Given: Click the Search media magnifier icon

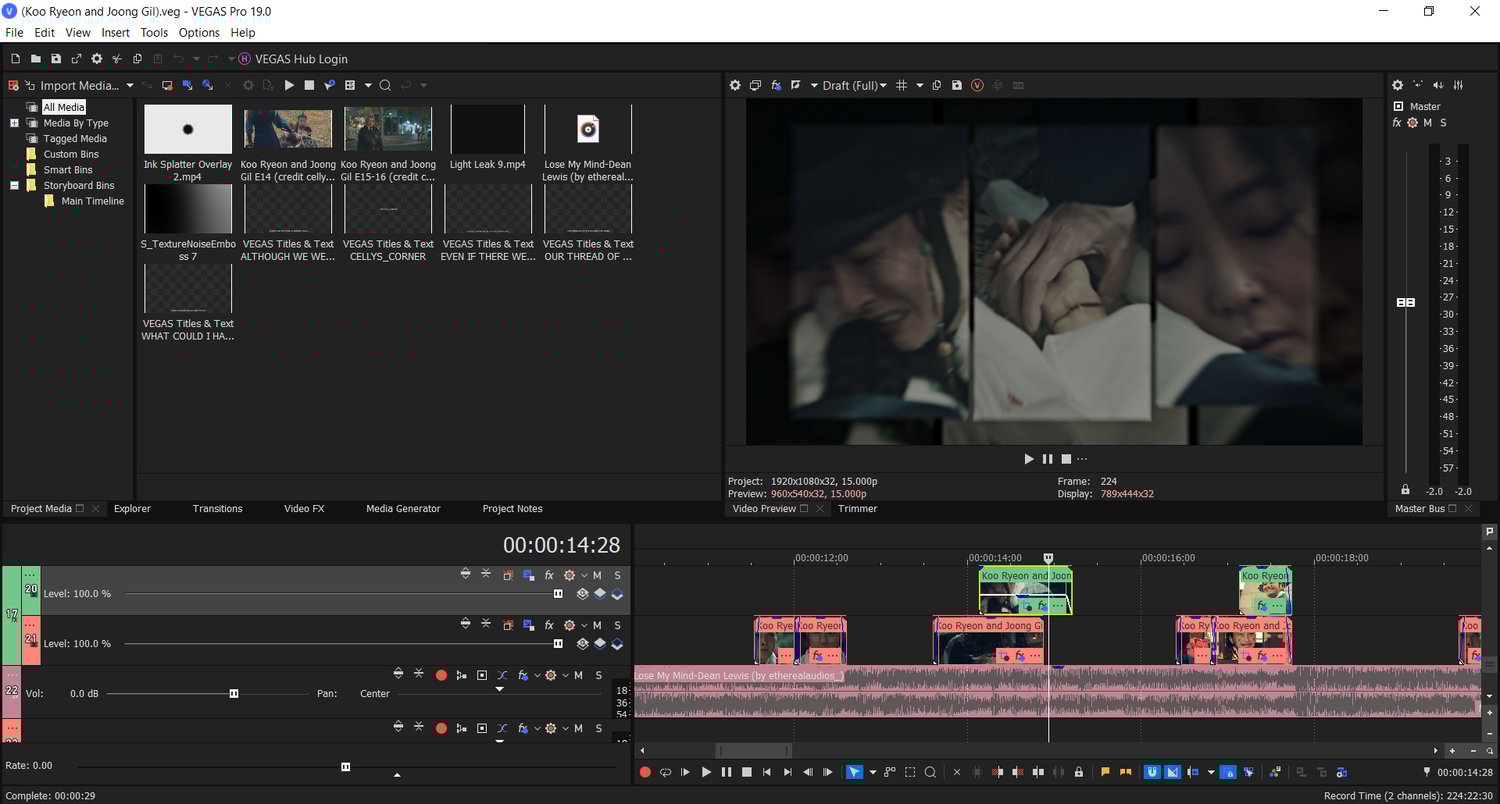Looking at the screenshot, I should (385, 85).
